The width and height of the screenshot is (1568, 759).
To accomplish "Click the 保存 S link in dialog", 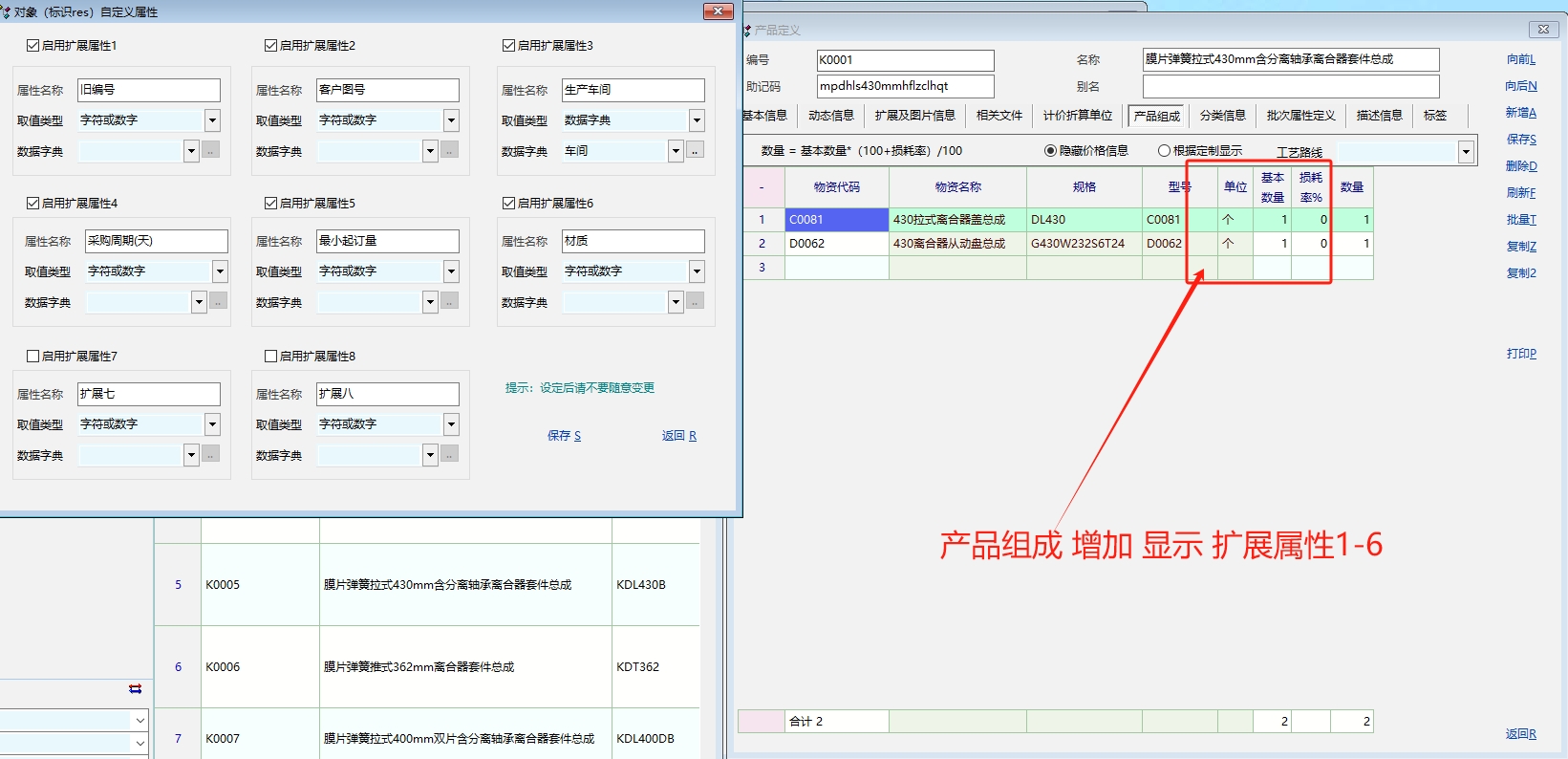I will tap(564, 436).
